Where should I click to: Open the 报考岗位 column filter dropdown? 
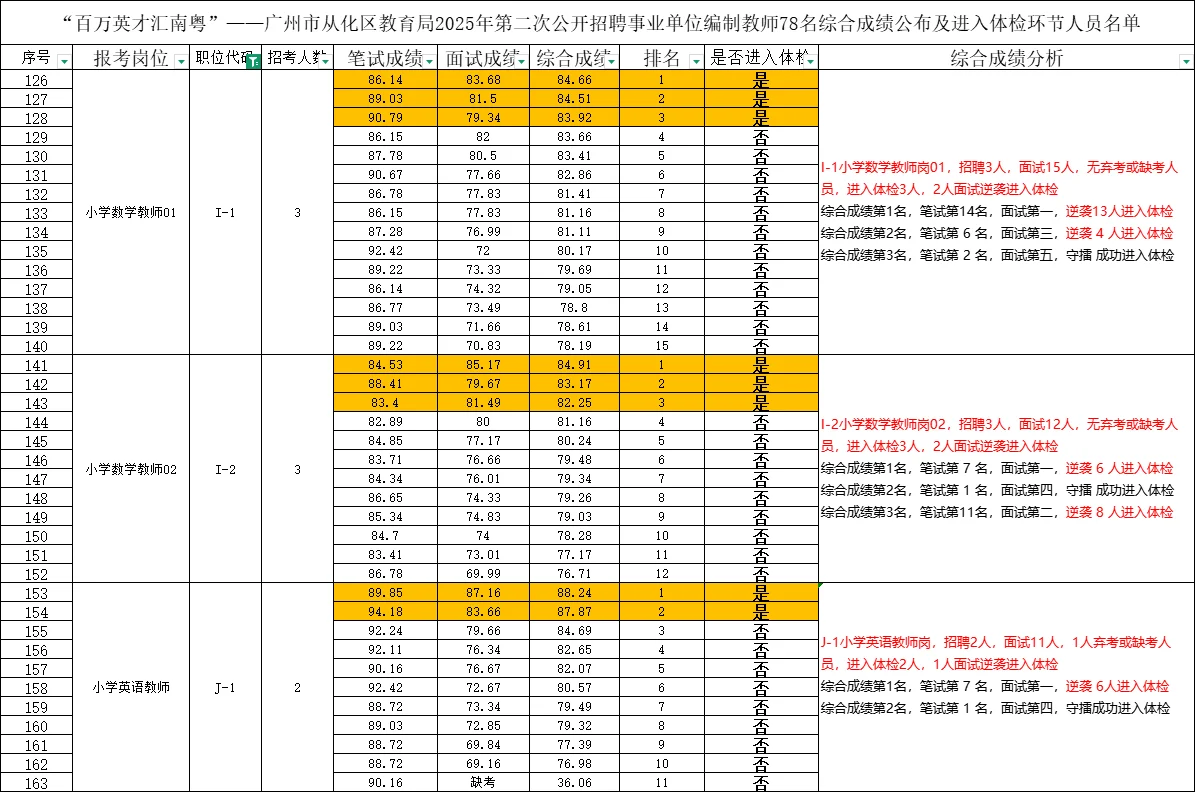click(181, 61)
